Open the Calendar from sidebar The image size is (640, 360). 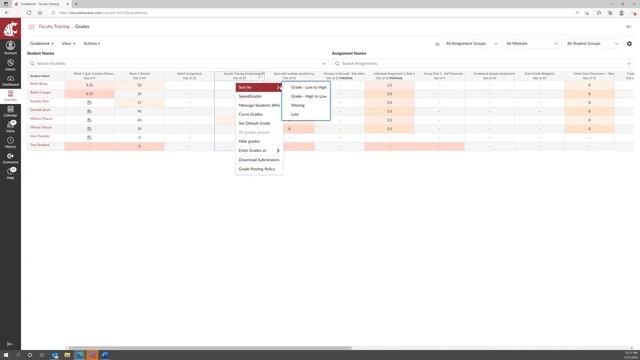point(10,111)
